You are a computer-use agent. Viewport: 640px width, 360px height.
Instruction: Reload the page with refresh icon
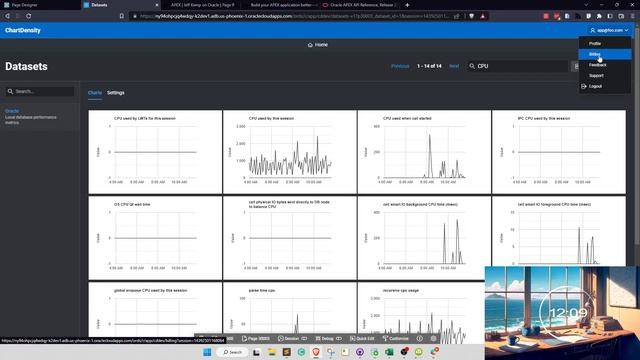coord(29,16)
